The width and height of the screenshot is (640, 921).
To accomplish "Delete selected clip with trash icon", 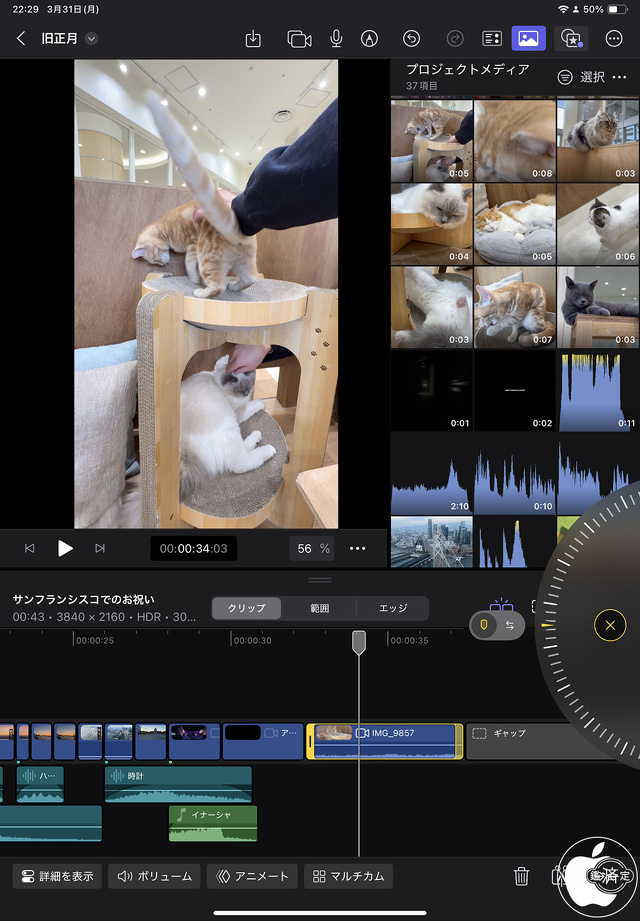I will (521, 877).
